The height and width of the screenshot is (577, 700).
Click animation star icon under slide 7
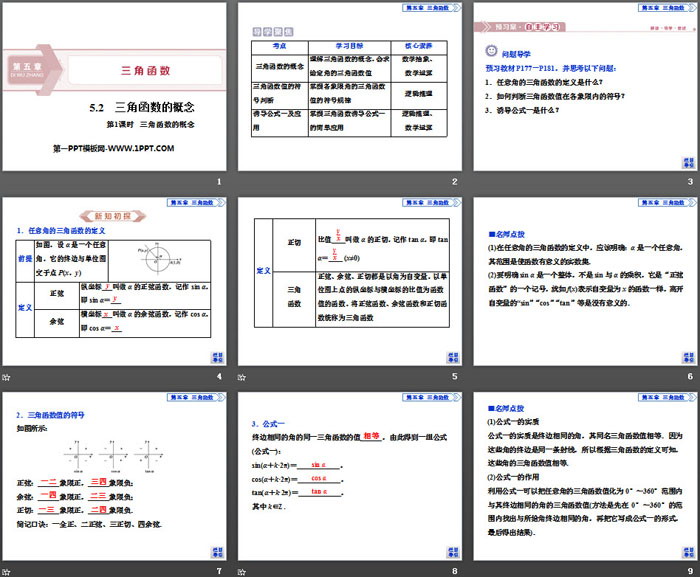click(6, 570)
